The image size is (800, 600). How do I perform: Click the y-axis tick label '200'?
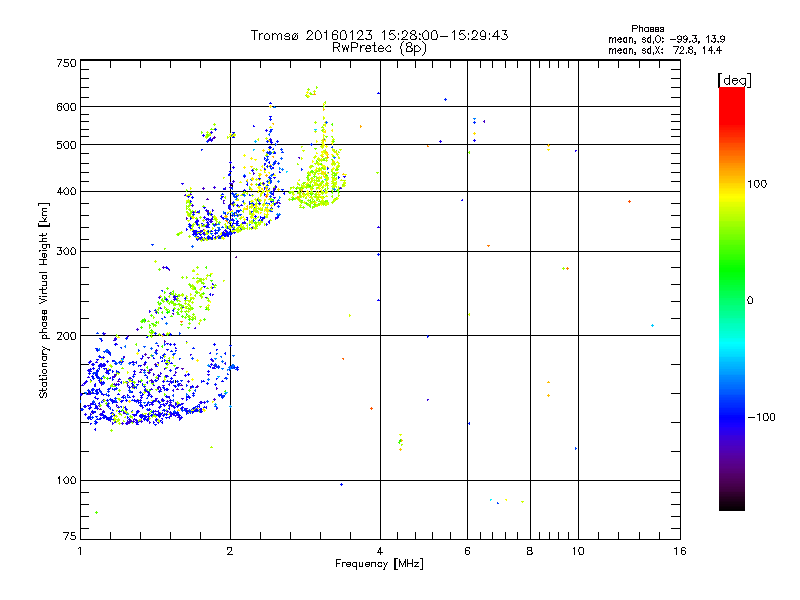(66, 336)
